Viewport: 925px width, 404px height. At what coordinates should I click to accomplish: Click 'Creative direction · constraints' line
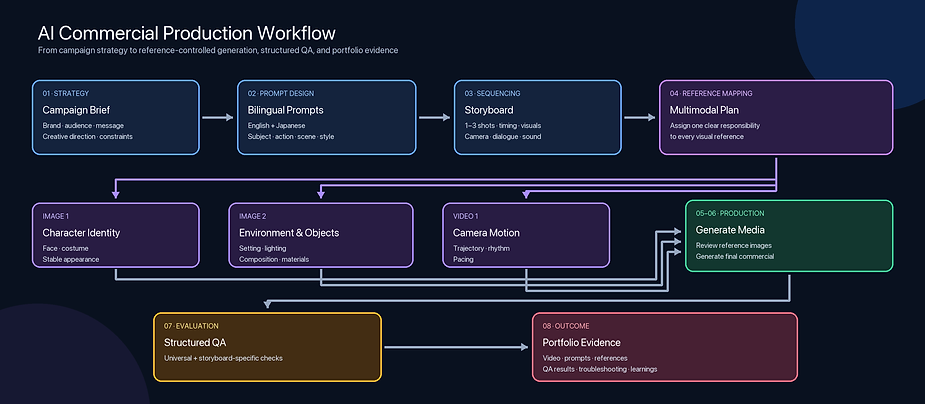point(87,136)
